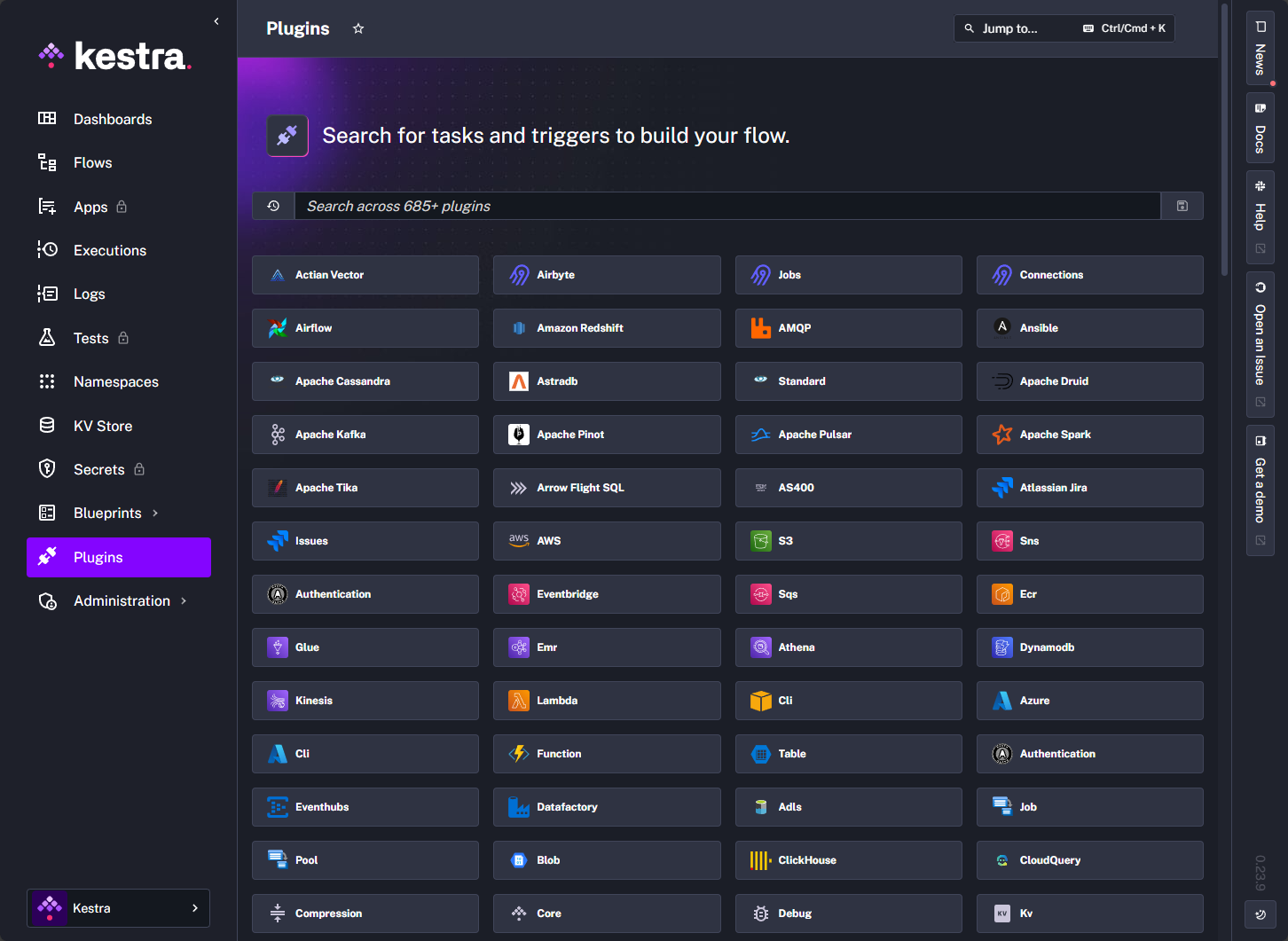The height and width of the screenshot is (941, 1288).
Task: Go to Logs in the sidebar
Action: (119, 294)
